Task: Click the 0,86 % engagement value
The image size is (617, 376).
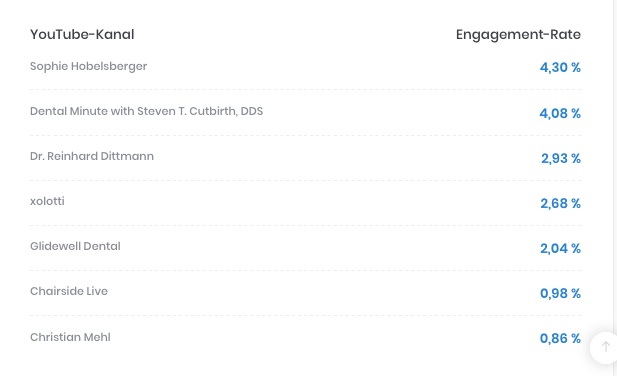Action: pos(560,338)
